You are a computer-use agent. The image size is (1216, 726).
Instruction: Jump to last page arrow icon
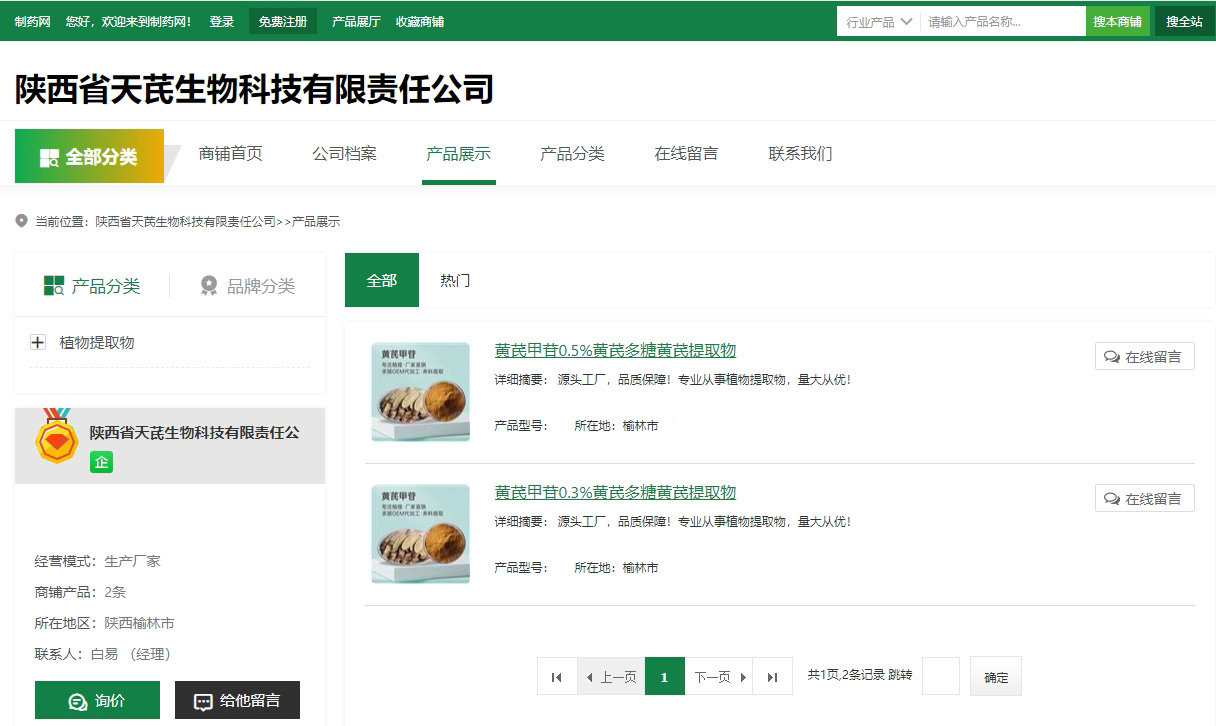tap(772, 677)
